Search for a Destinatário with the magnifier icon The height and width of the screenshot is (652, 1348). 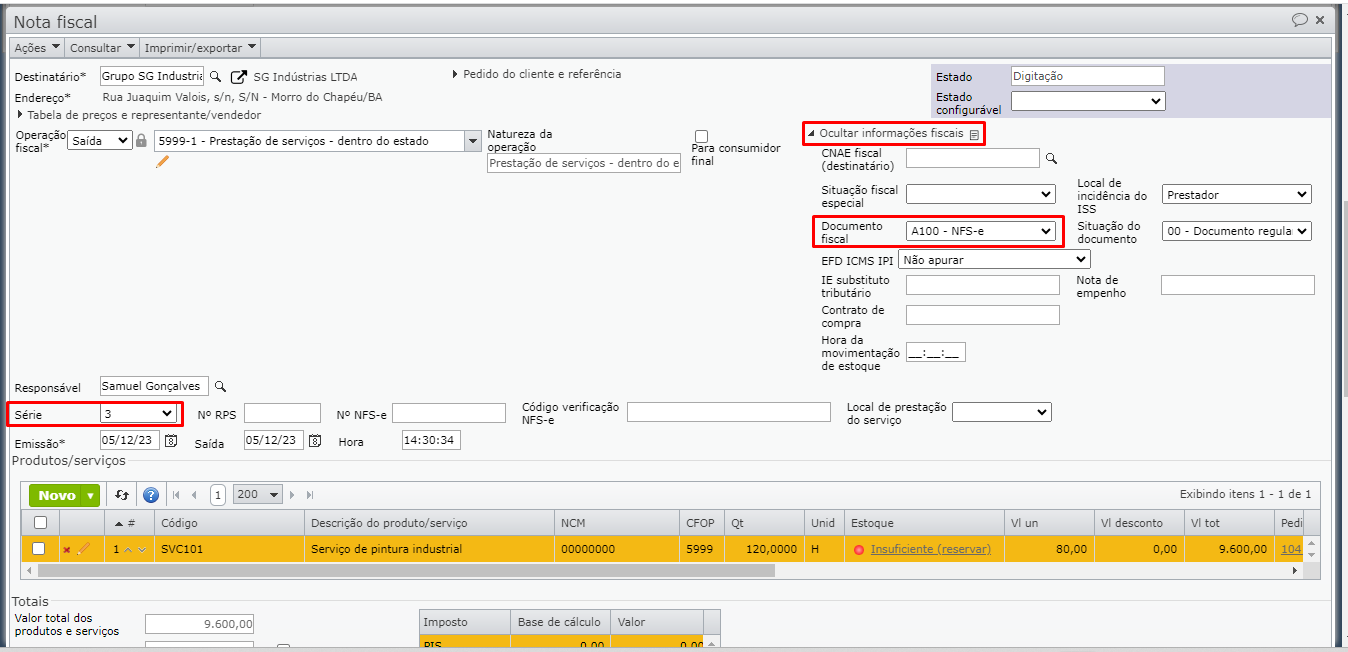(x=215, y=76)
